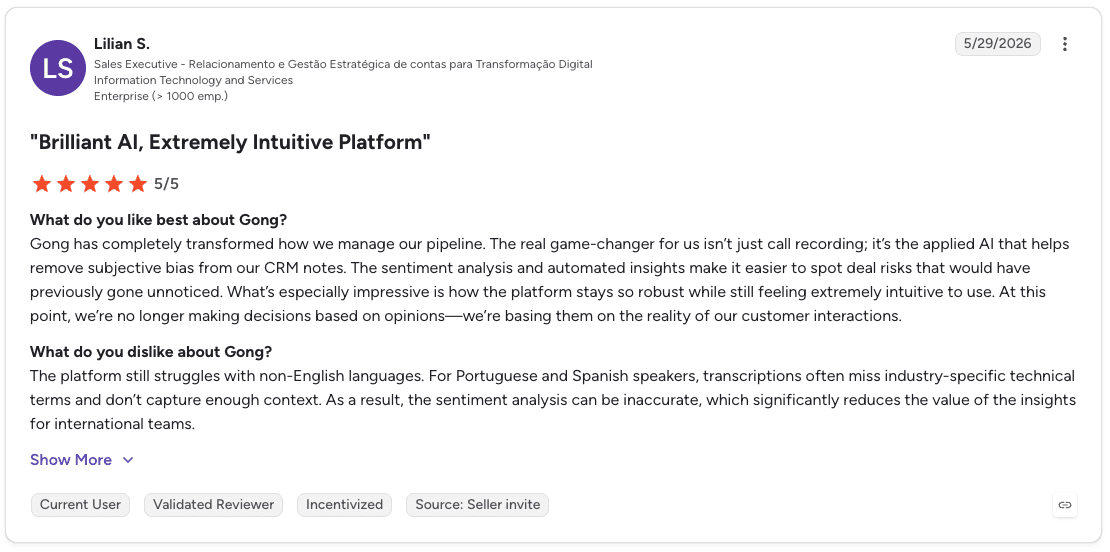Click the purple LS avatar

(57, 68)
